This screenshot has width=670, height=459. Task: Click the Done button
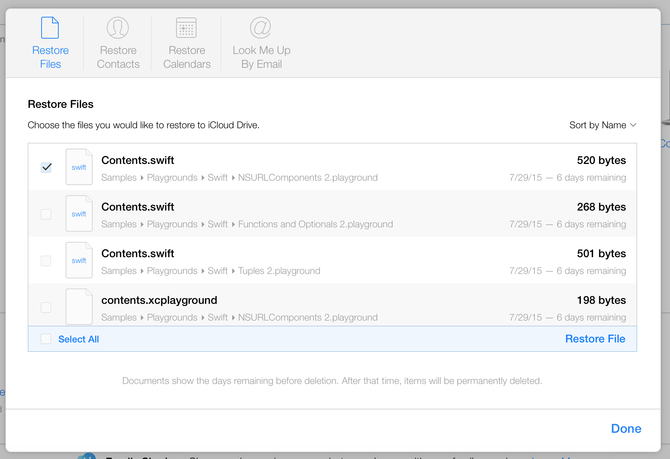pos(626,429)
